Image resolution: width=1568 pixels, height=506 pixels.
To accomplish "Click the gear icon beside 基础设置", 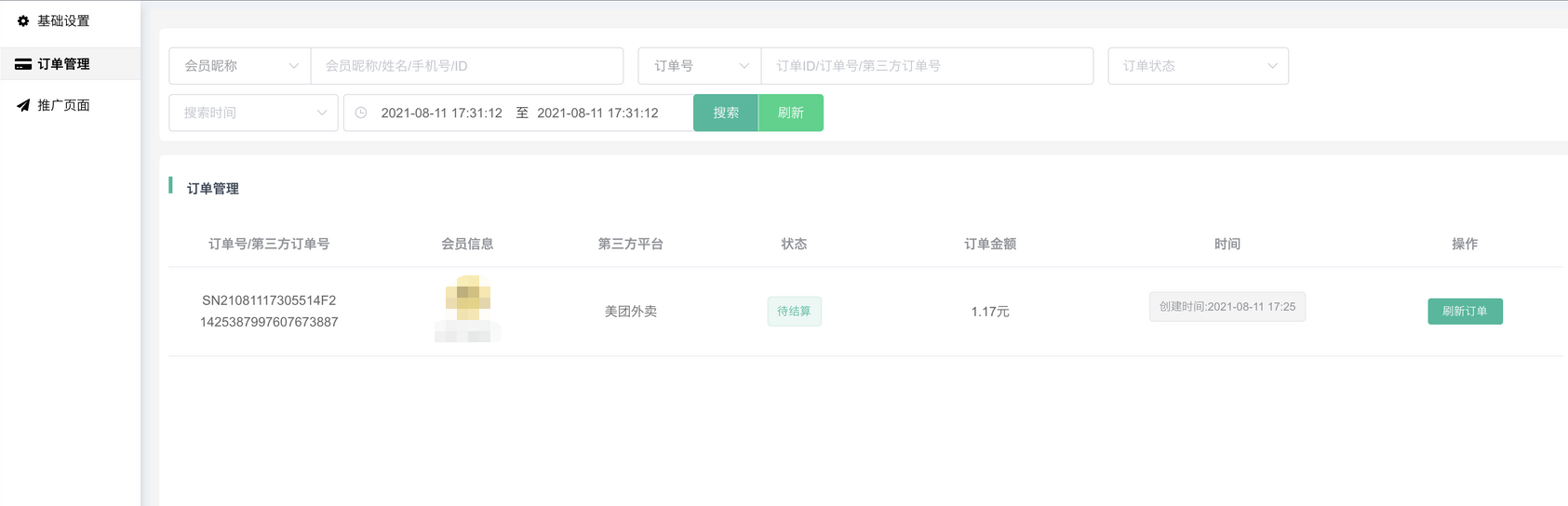I will click(x=23, y=21).
